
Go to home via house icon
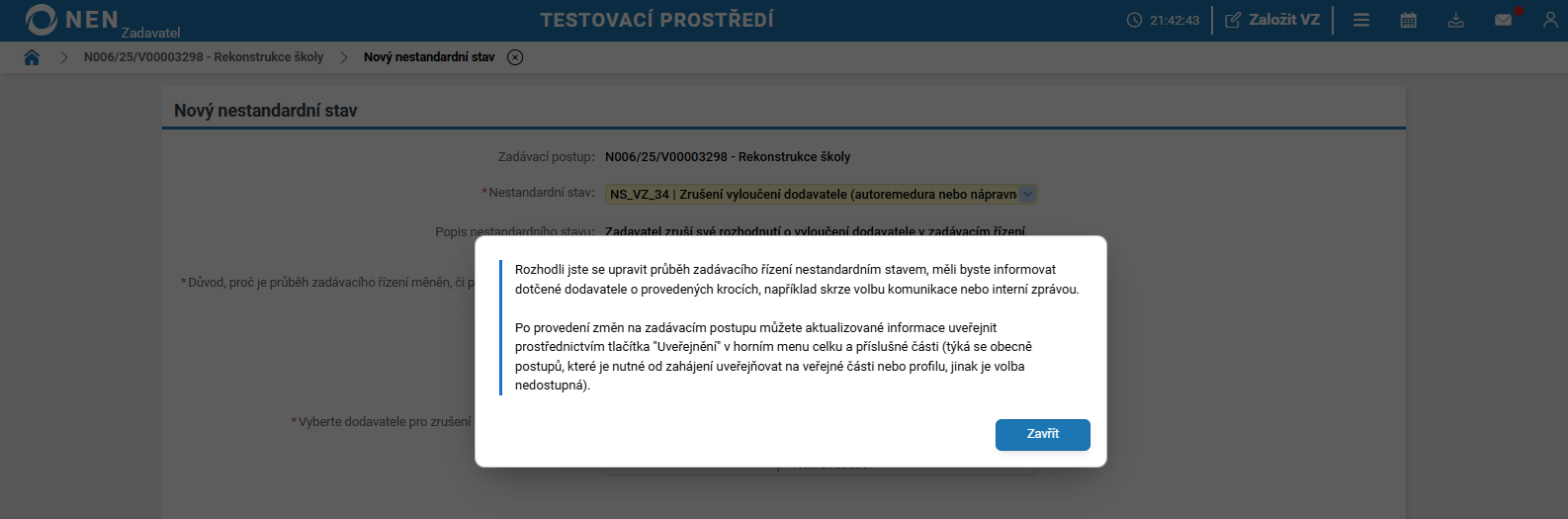(32, 57)
